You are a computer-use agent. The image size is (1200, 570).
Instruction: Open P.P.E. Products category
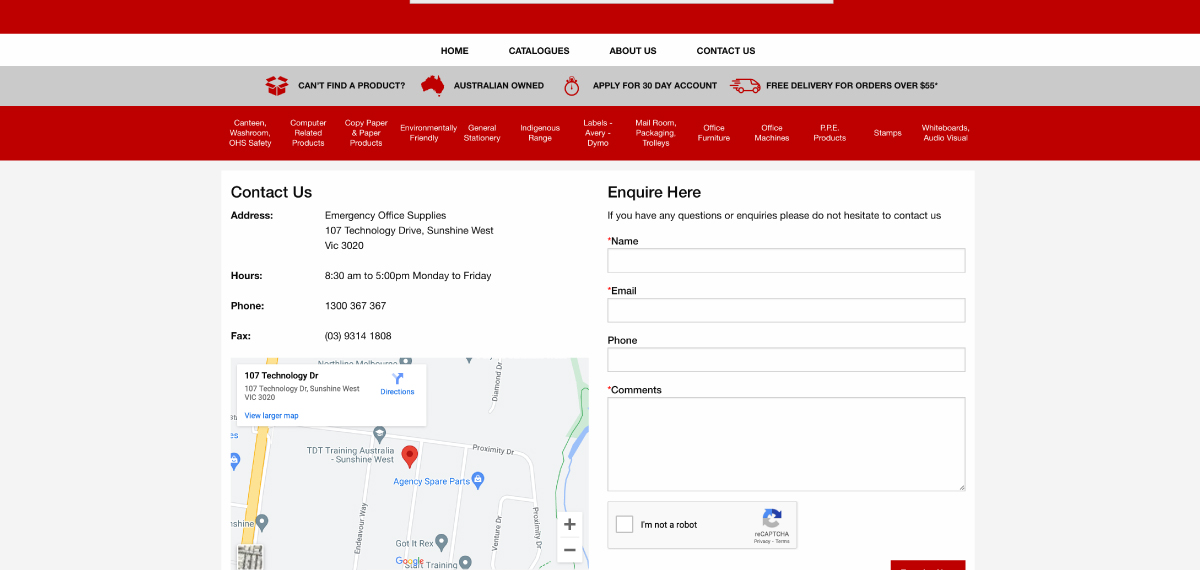coord(830,133)
